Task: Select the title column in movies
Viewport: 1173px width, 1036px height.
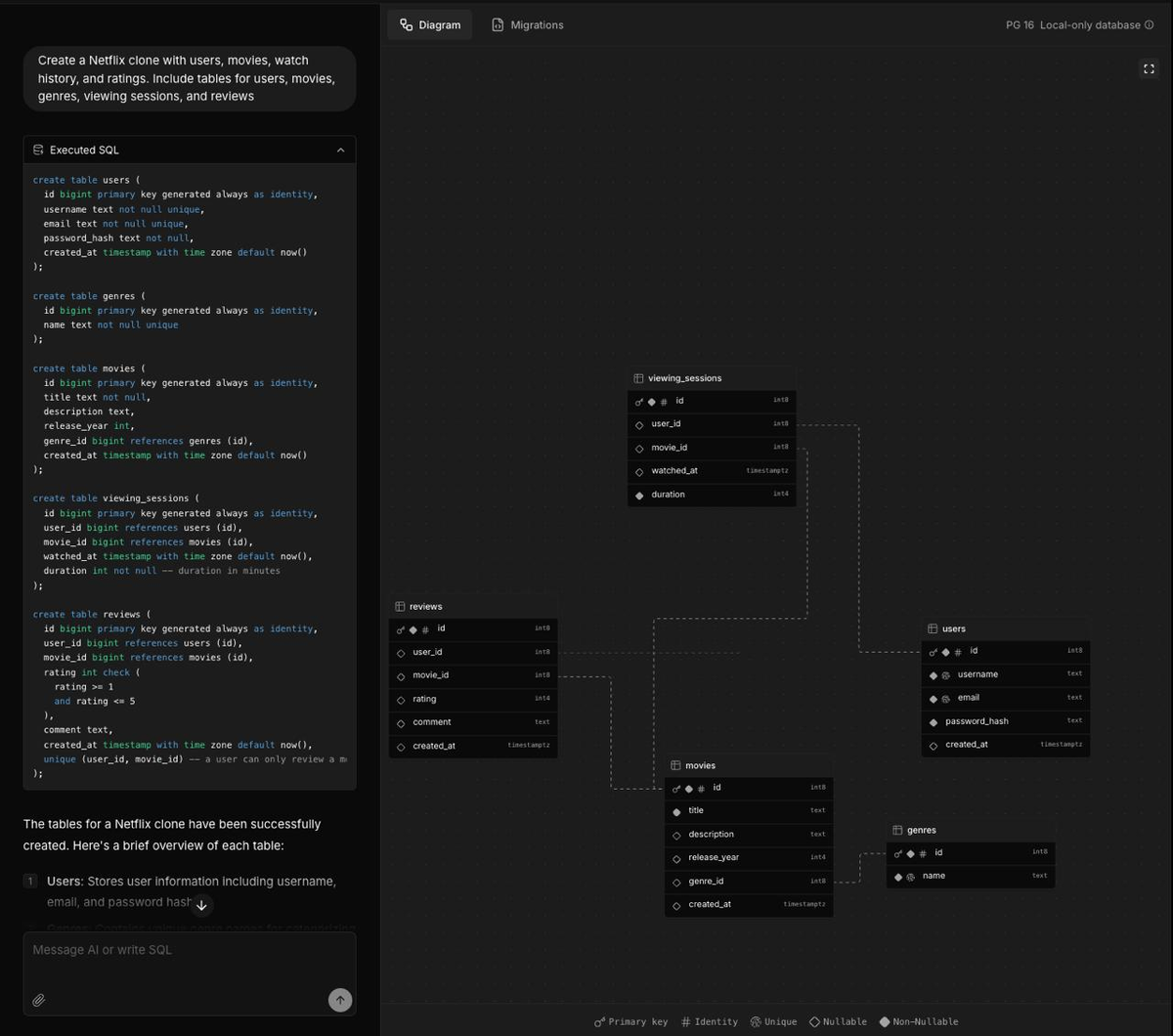Action: 750,811
